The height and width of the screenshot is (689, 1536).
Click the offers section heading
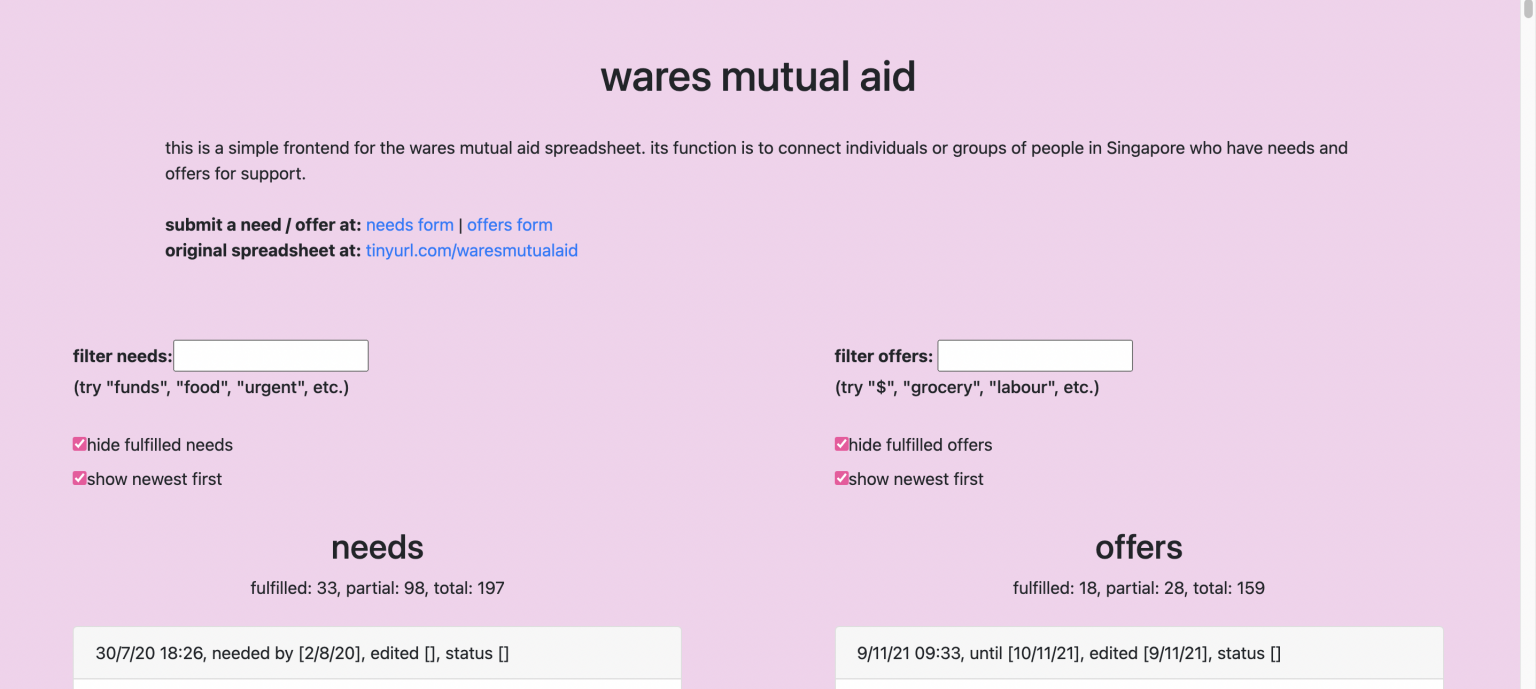tap(1139, 547)
